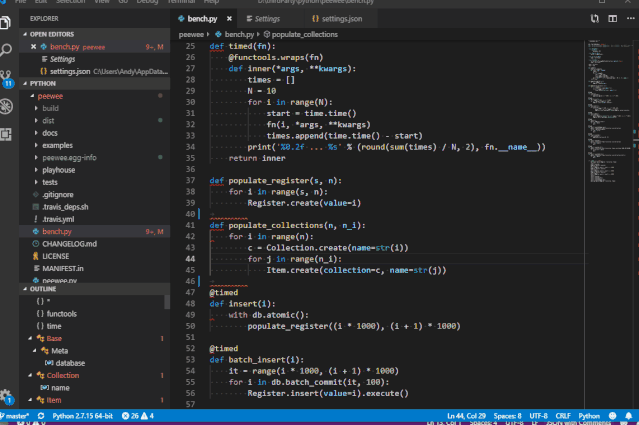Change file encoding UTF-8
The width and height of the screenshot is (639, 425).
[x=538, y=416]
